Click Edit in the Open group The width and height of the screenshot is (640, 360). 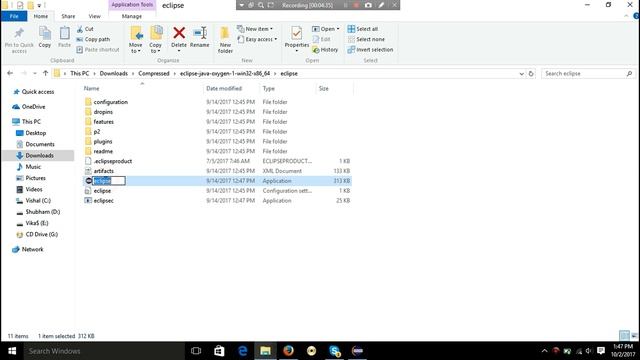tap(322, 39)
